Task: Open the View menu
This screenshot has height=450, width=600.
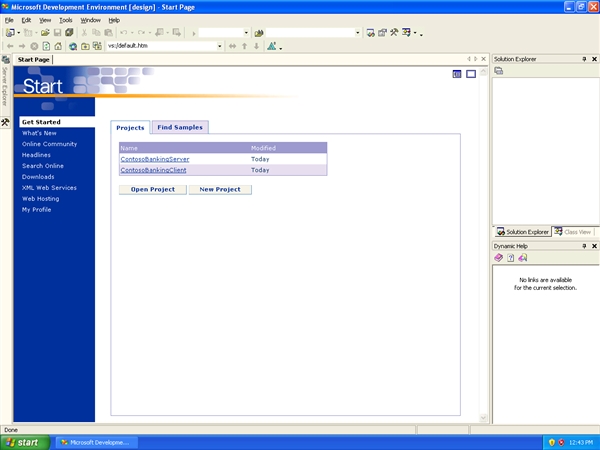Action: (45, 20)
